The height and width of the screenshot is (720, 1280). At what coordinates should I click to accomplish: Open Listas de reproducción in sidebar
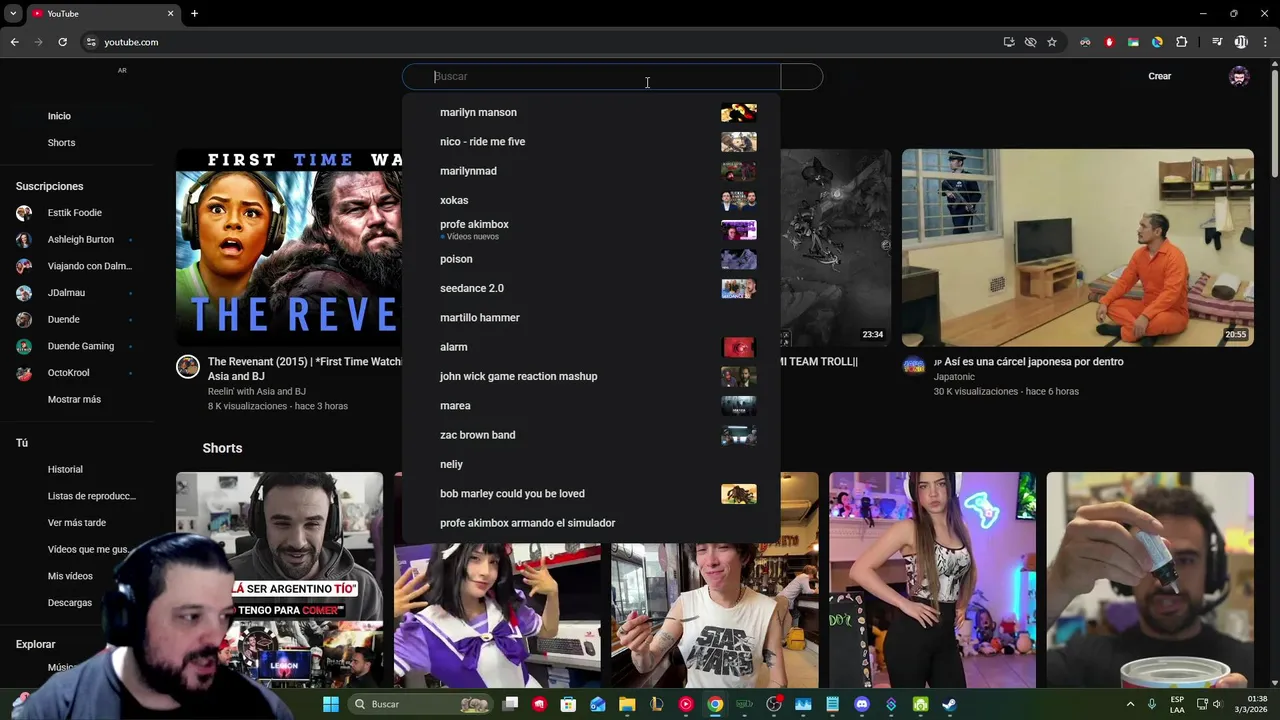tap(91, 496)
